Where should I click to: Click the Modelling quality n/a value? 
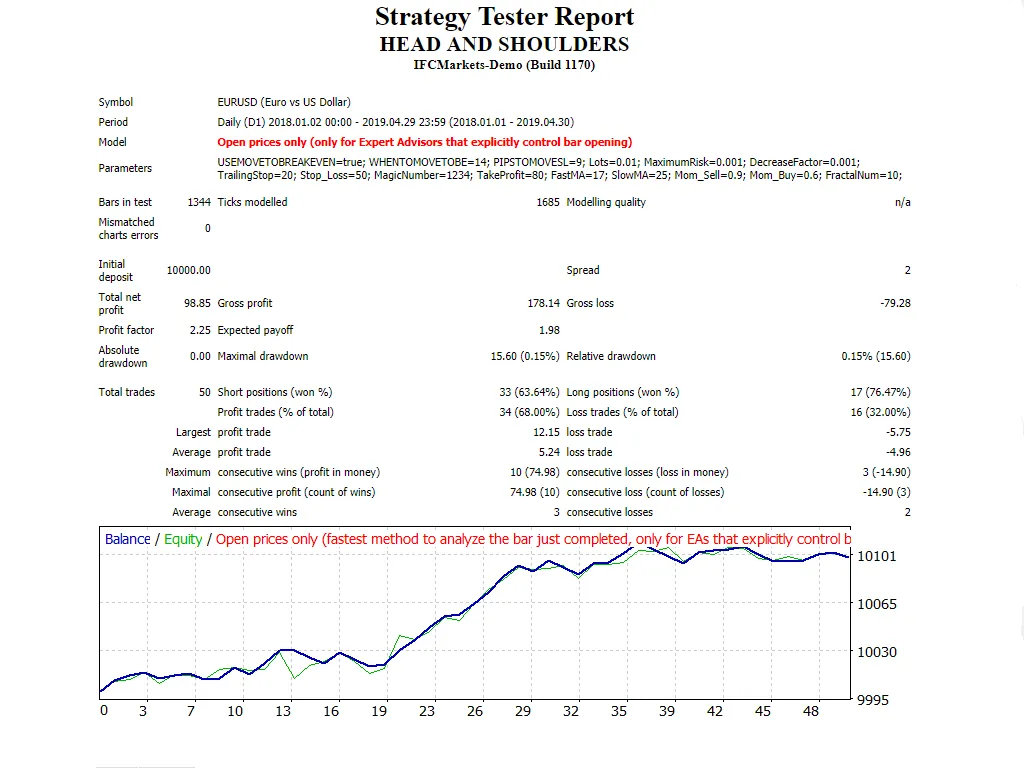[x=902, y=202]
